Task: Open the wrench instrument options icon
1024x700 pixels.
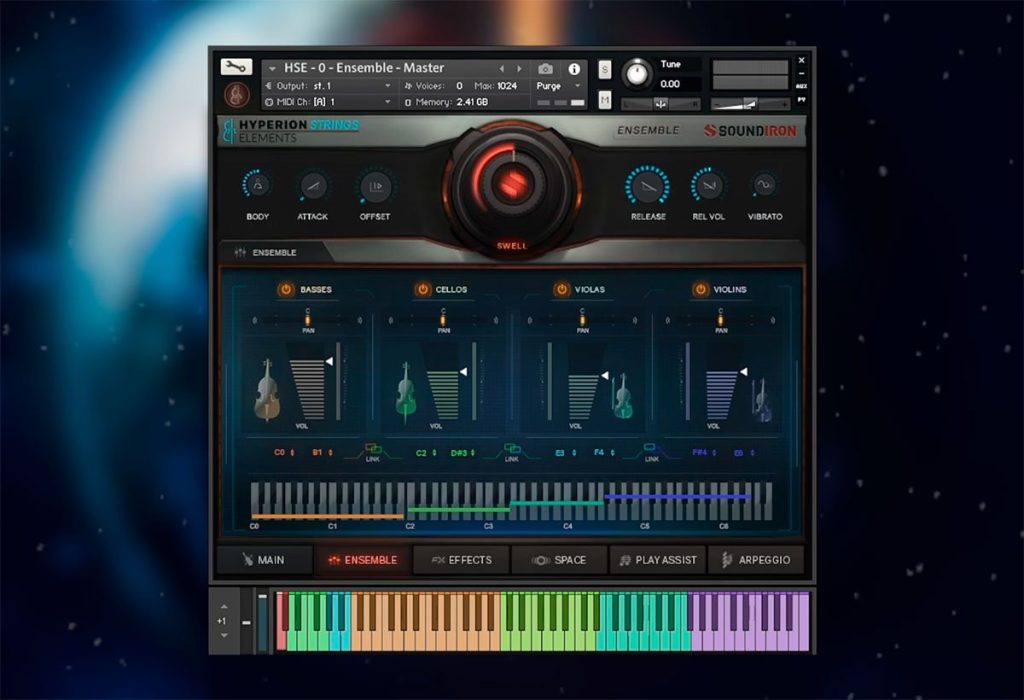Action: (x=236, y=67)
